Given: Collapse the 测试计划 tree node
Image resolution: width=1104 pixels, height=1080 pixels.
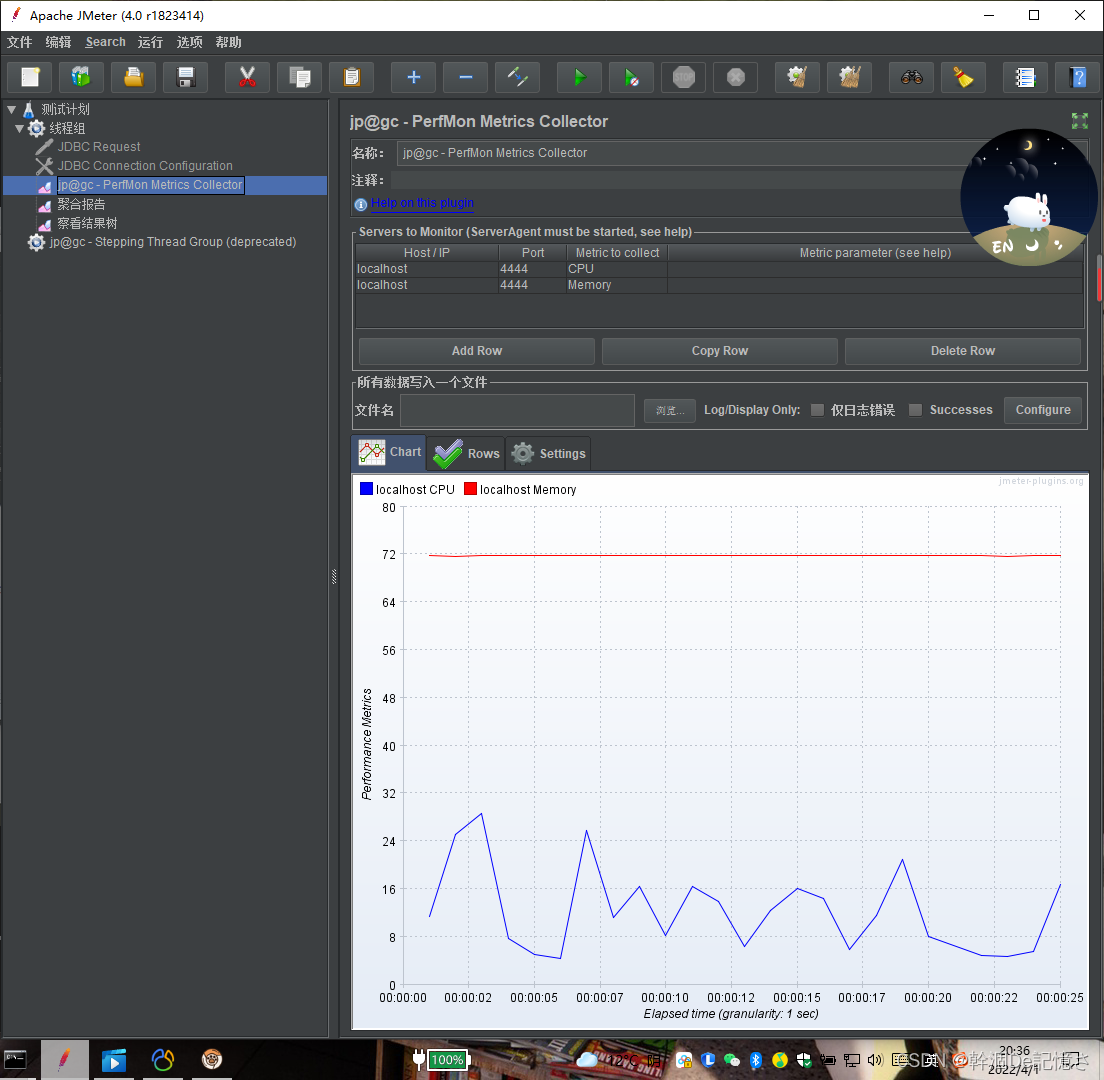Looking at the screenshot, I should 11,109.
